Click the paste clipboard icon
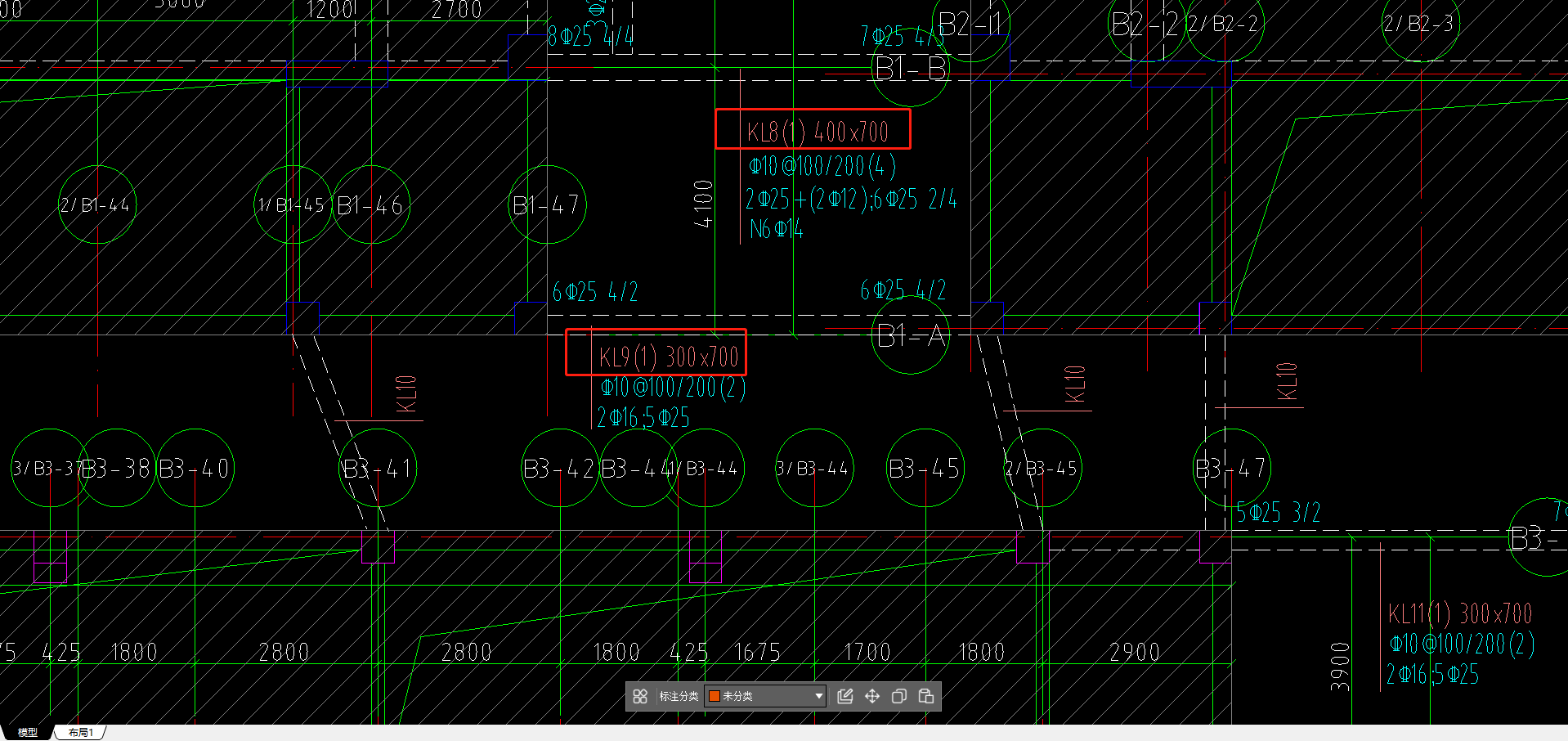 pos(926,696)
